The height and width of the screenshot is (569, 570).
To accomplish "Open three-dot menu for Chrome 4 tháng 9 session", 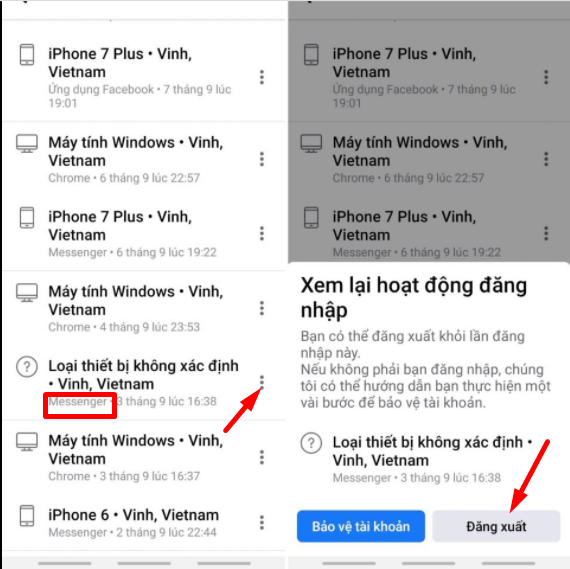I will [x=262, y=308].
